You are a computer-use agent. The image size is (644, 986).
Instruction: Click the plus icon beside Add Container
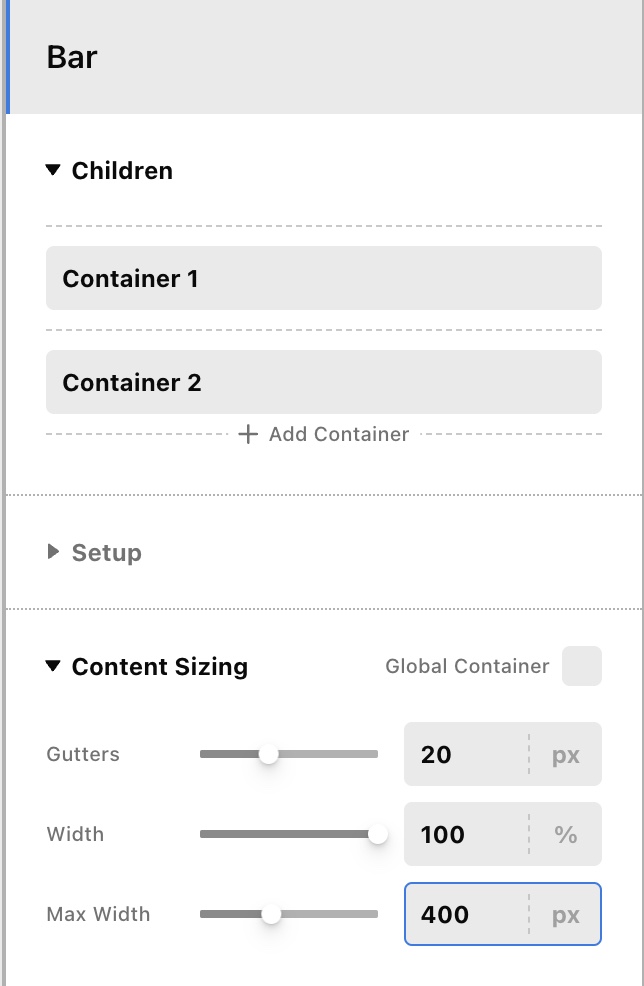point(248,434)
